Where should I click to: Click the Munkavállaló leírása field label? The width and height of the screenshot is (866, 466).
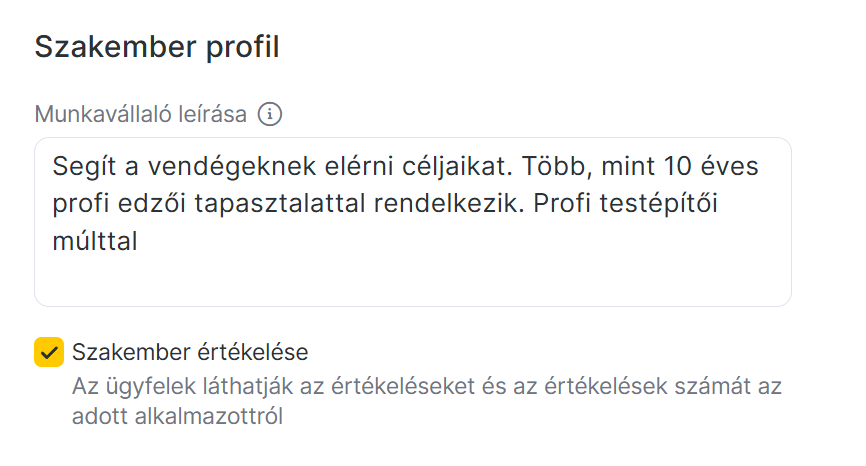(x=141, y=114)
